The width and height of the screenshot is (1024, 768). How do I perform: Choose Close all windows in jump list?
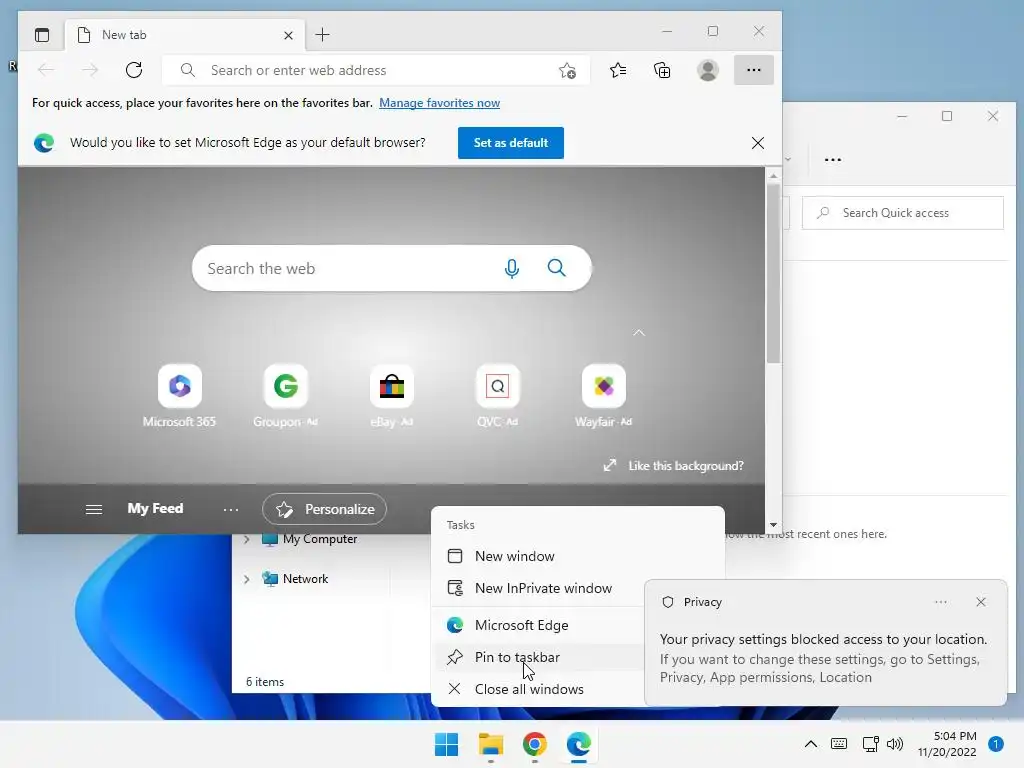pyautogui.click(x=538, y=690)
